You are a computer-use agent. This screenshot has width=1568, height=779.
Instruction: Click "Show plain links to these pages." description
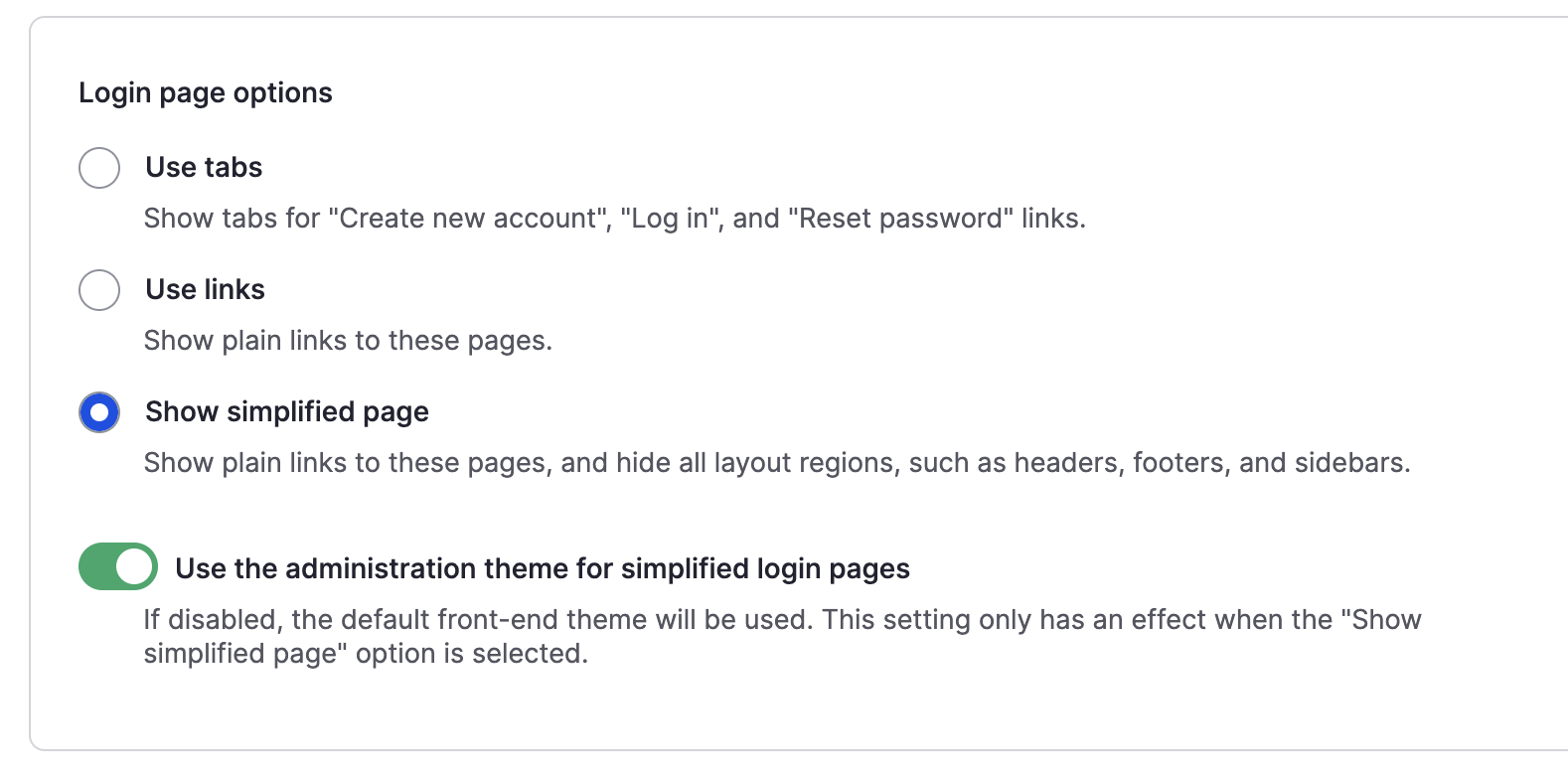coord(348,340)
